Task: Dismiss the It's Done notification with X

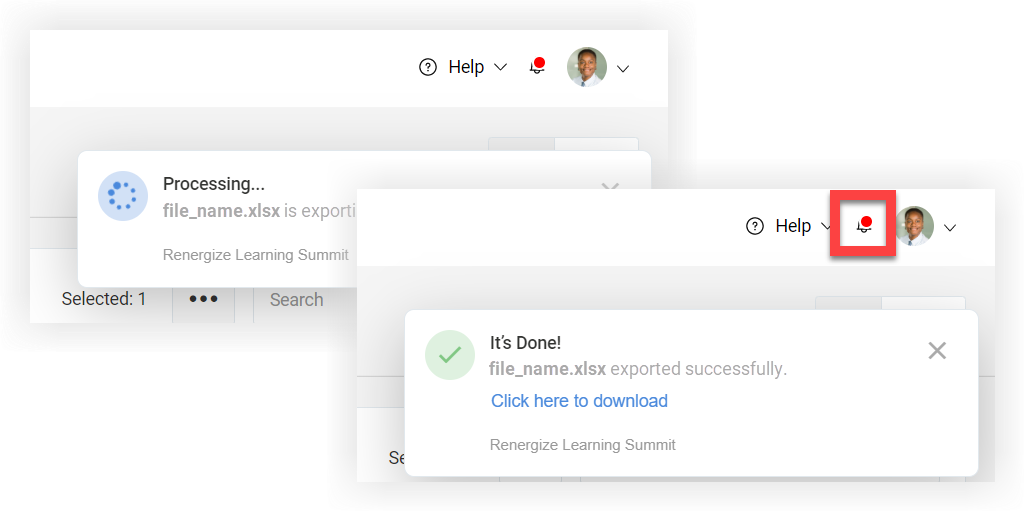Action: tap(937, 350)
